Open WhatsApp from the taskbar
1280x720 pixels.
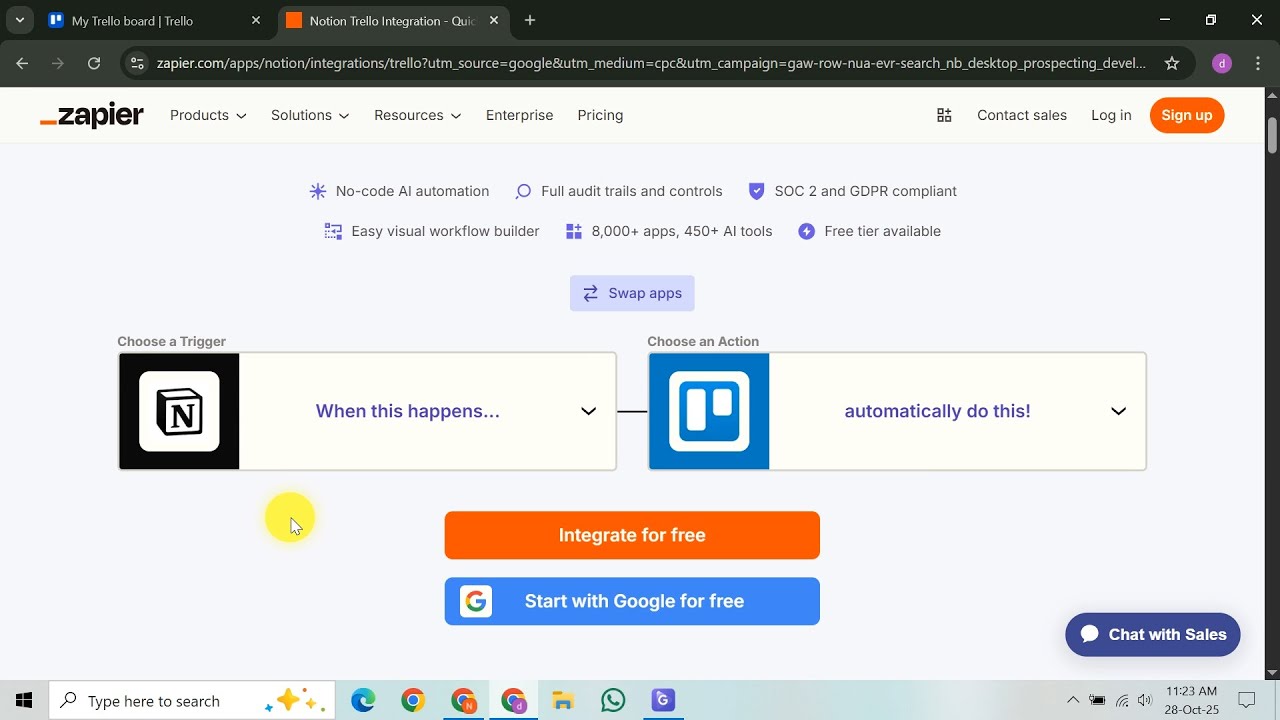613,701
